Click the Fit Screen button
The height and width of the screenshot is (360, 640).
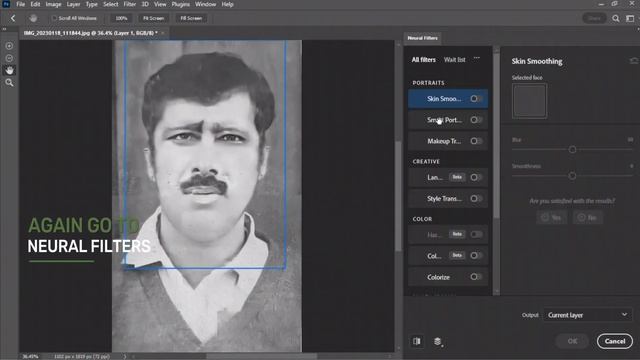point(153,18)
